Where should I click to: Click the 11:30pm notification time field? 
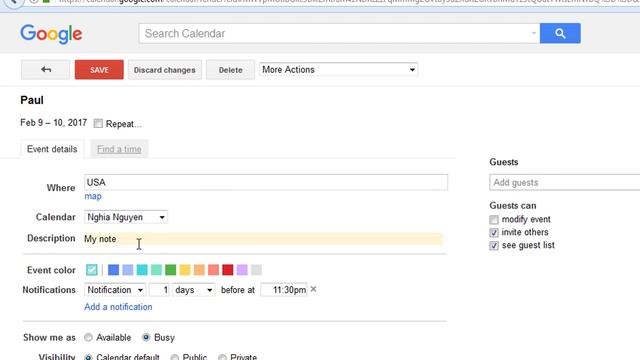(x=284, y=290)
